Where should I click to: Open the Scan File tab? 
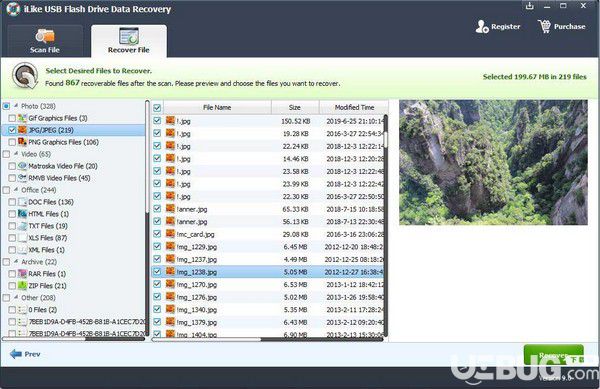tap(45, 41)
